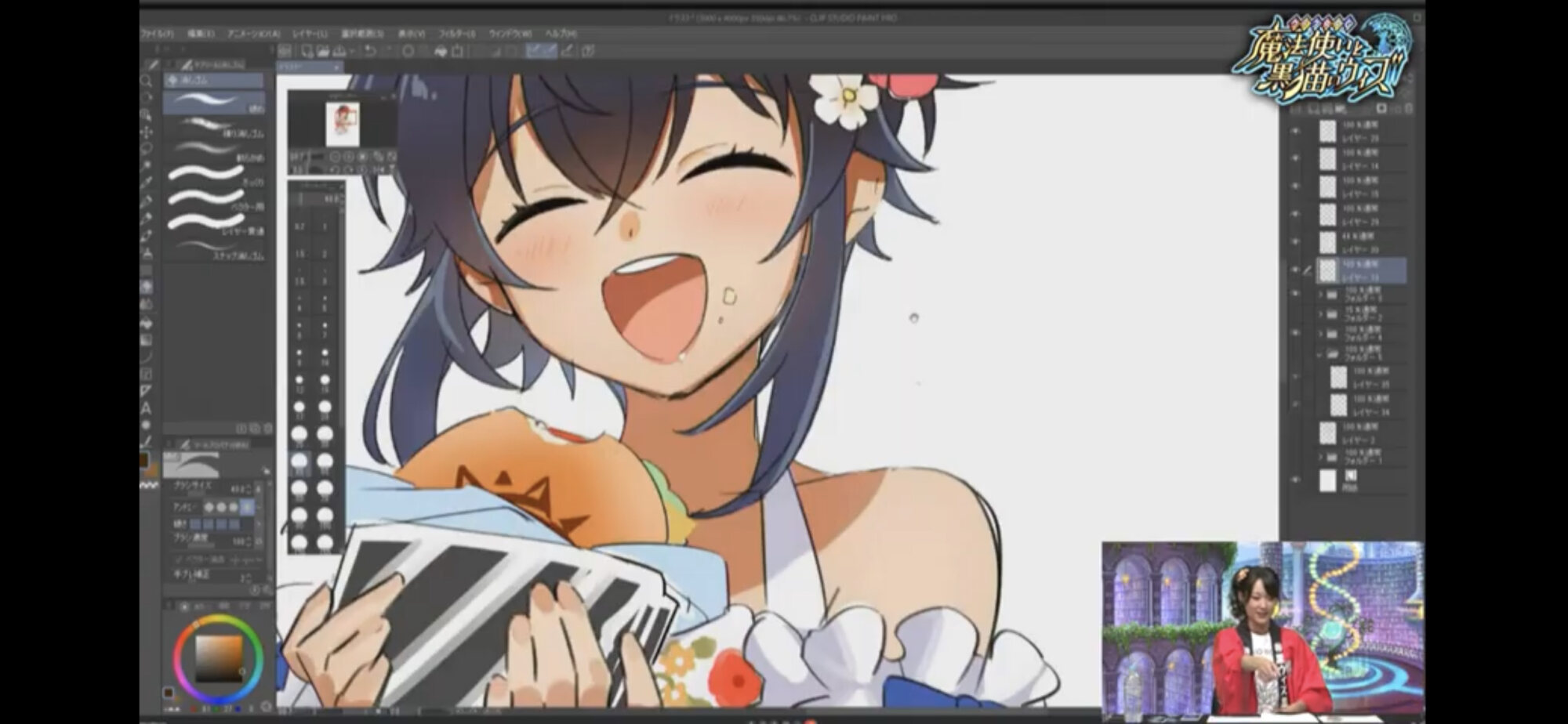Click the Open file toolbar icon
This screenshot has height=724, width=1568.
322,51
